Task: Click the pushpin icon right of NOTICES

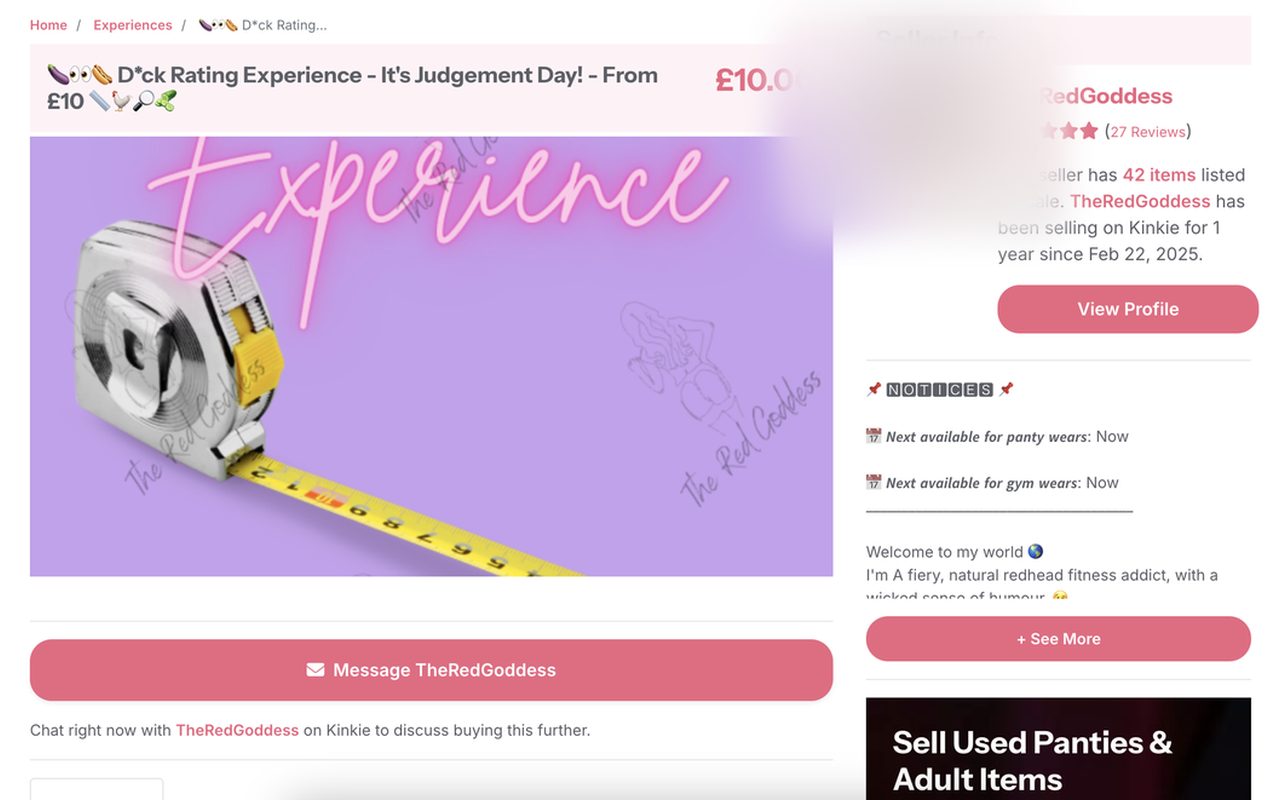Action: click(x=1006, y=389)
